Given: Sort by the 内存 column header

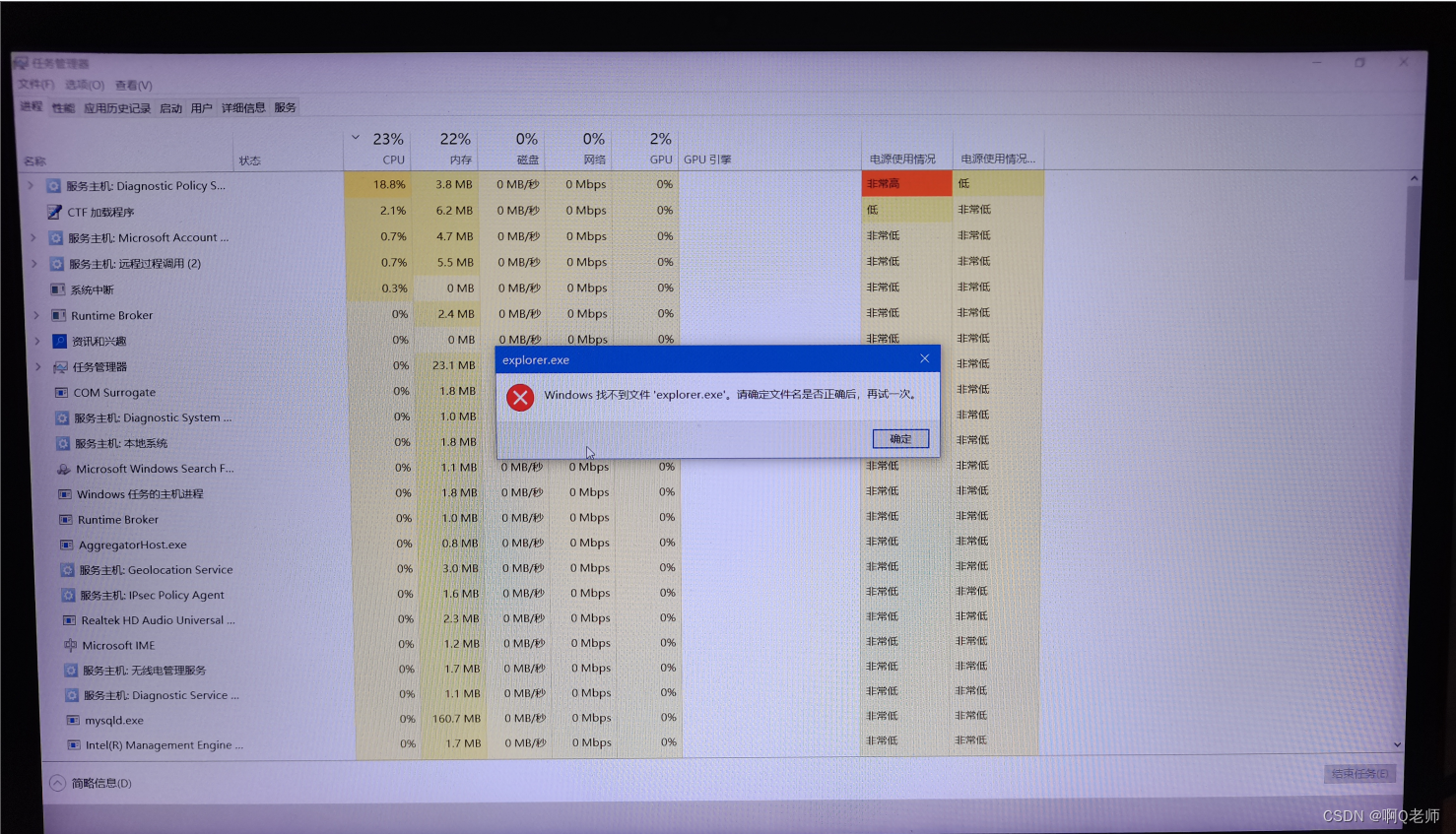Looking at the screenshot, I should (x=446, y=149).
